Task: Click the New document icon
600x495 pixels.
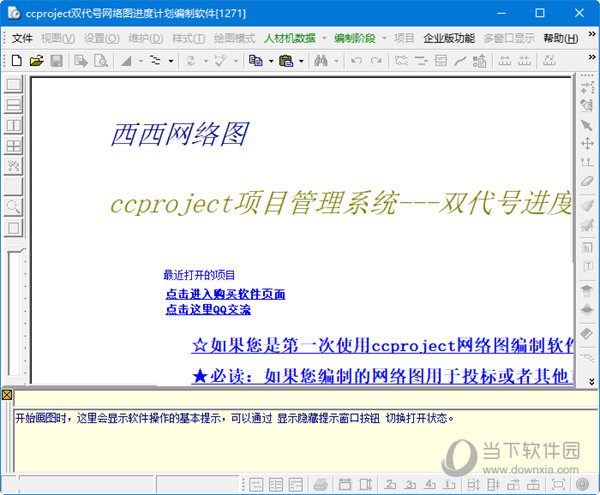Action: point(17,60)
